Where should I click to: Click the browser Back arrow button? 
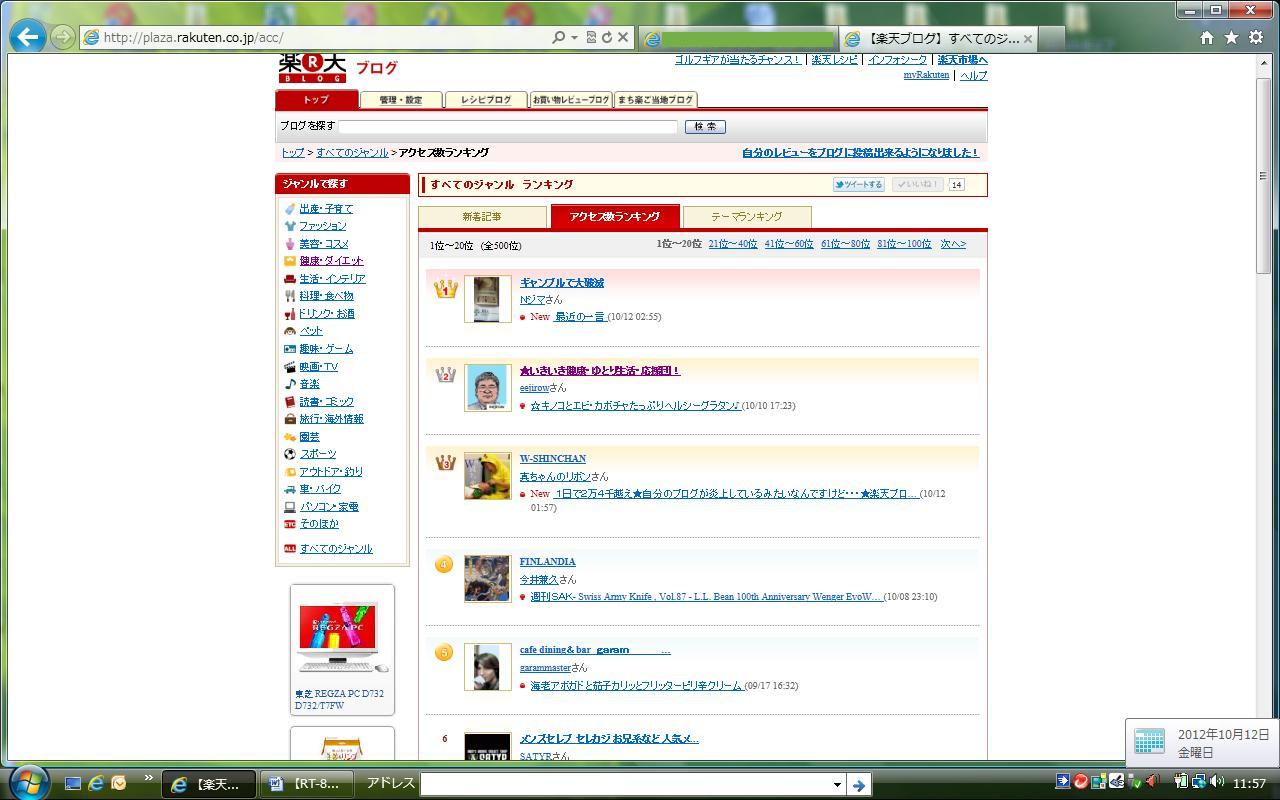[28, 37]
